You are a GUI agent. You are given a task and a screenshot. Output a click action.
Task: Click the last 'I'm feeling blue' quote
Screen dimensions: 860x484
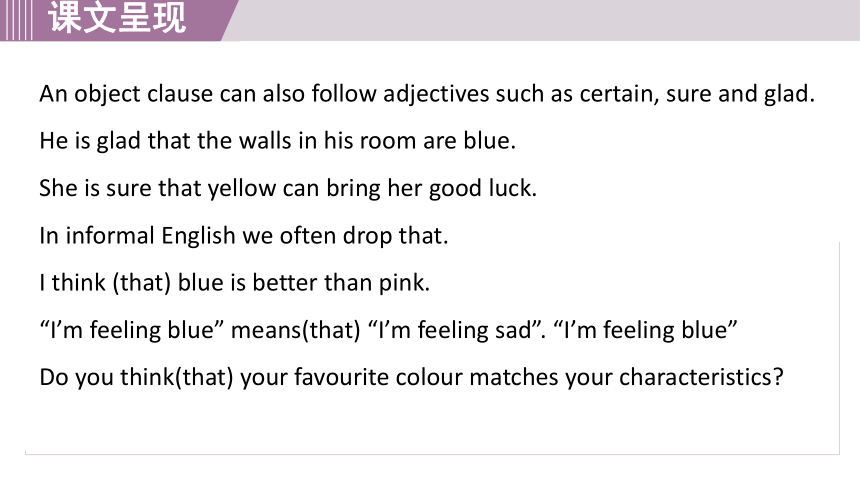646,330
